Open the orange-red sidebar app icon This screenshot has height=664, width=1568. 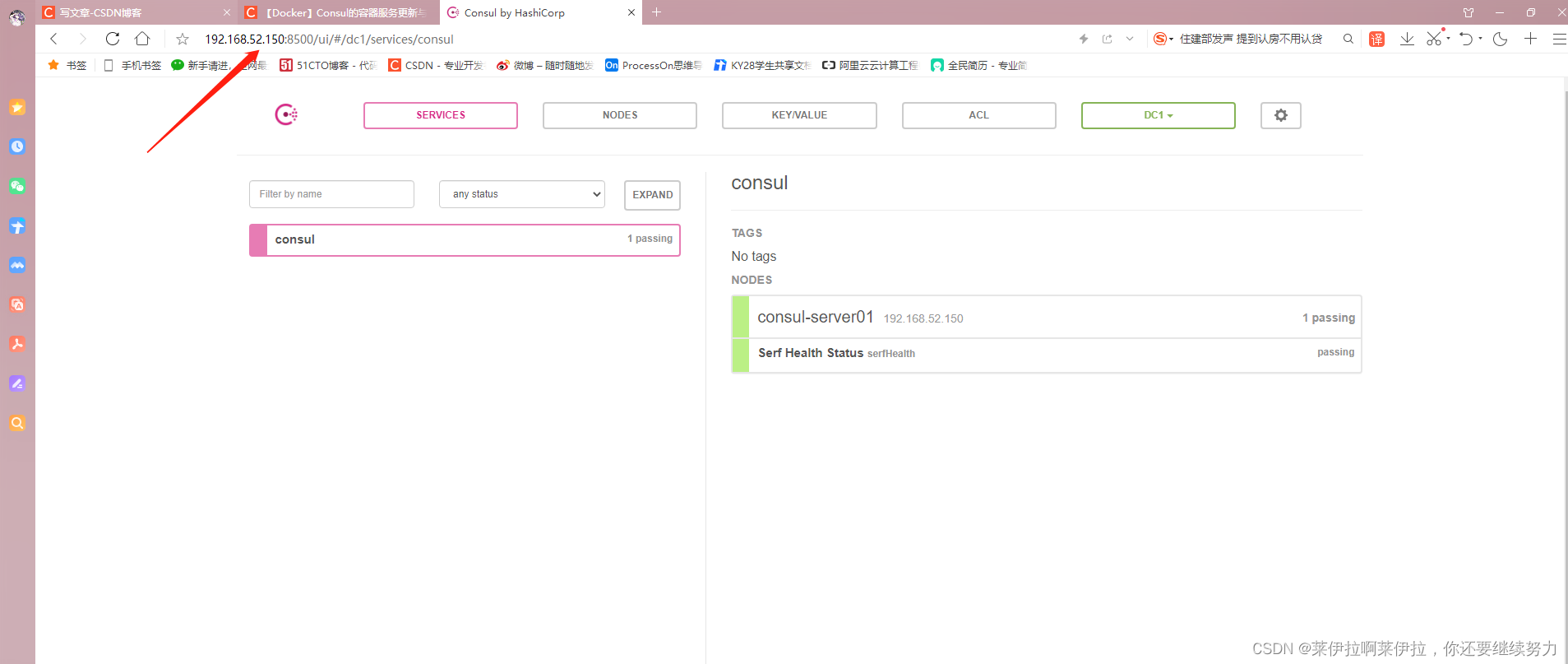[x=17, y=304]
